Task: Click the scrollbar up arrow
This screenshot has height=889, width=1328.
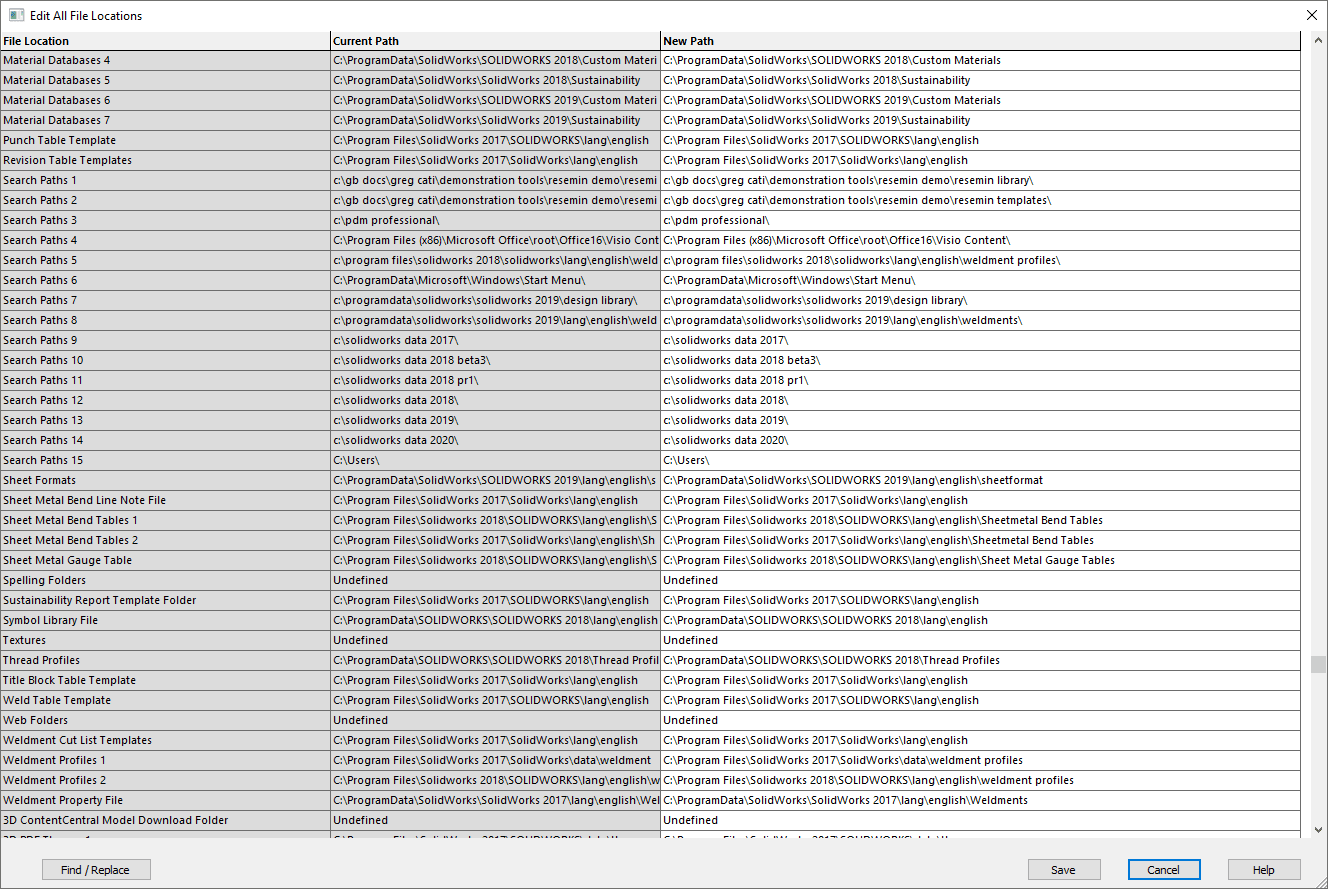Action: click(x=1318, y=40)
